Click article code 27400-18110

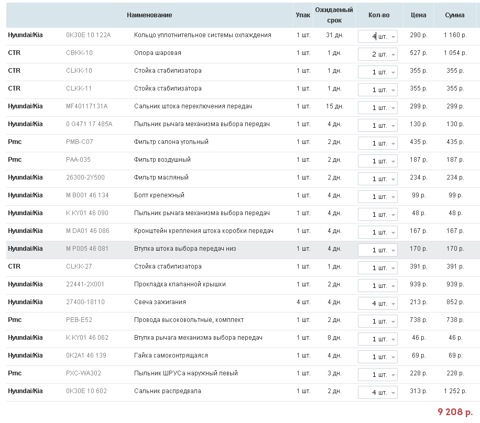[85, 302]
